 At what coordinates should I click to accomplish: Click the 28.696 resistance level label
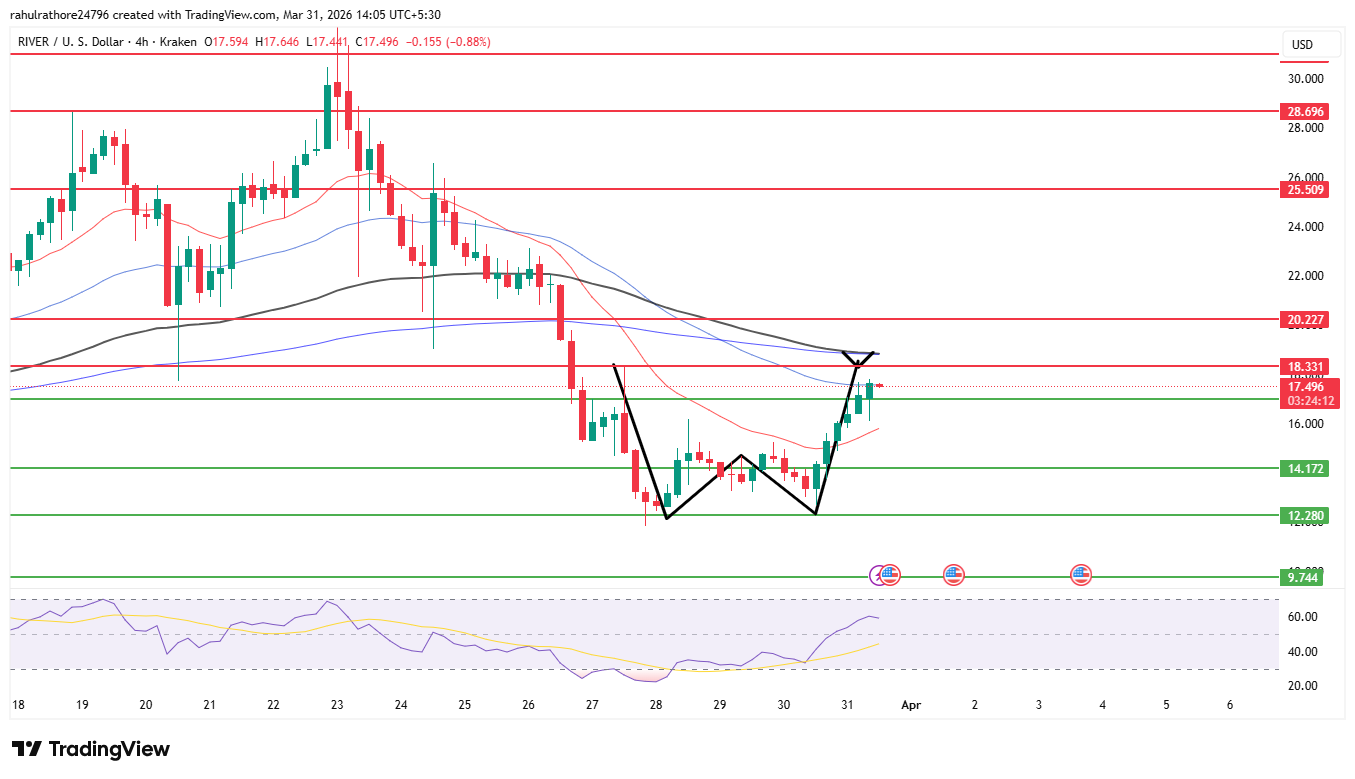1304,111
